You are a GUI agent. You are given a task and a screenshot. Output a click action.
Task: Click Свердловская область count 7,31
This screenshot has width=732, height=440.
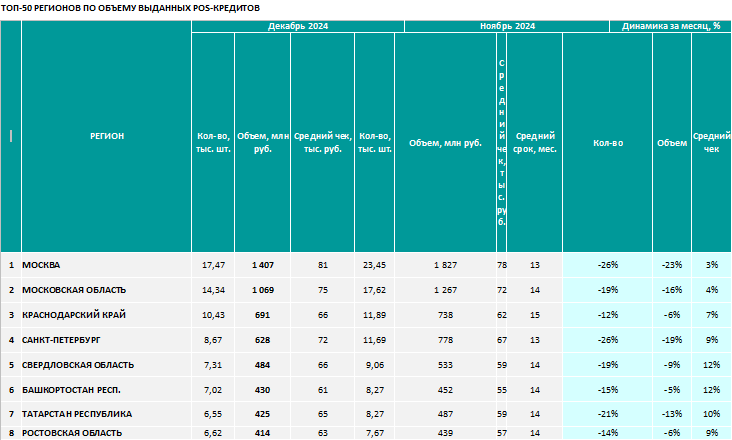pyautogui.click(x=213, y=365)
